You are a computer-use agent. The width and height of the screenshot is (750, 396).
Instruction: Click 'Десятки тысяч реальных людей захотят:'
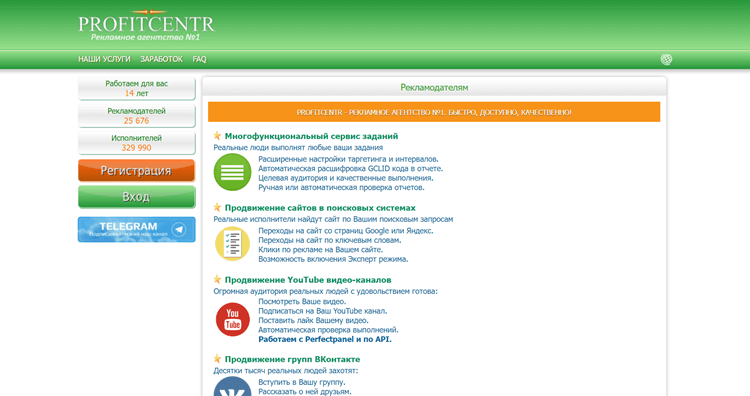pos(286,371)
